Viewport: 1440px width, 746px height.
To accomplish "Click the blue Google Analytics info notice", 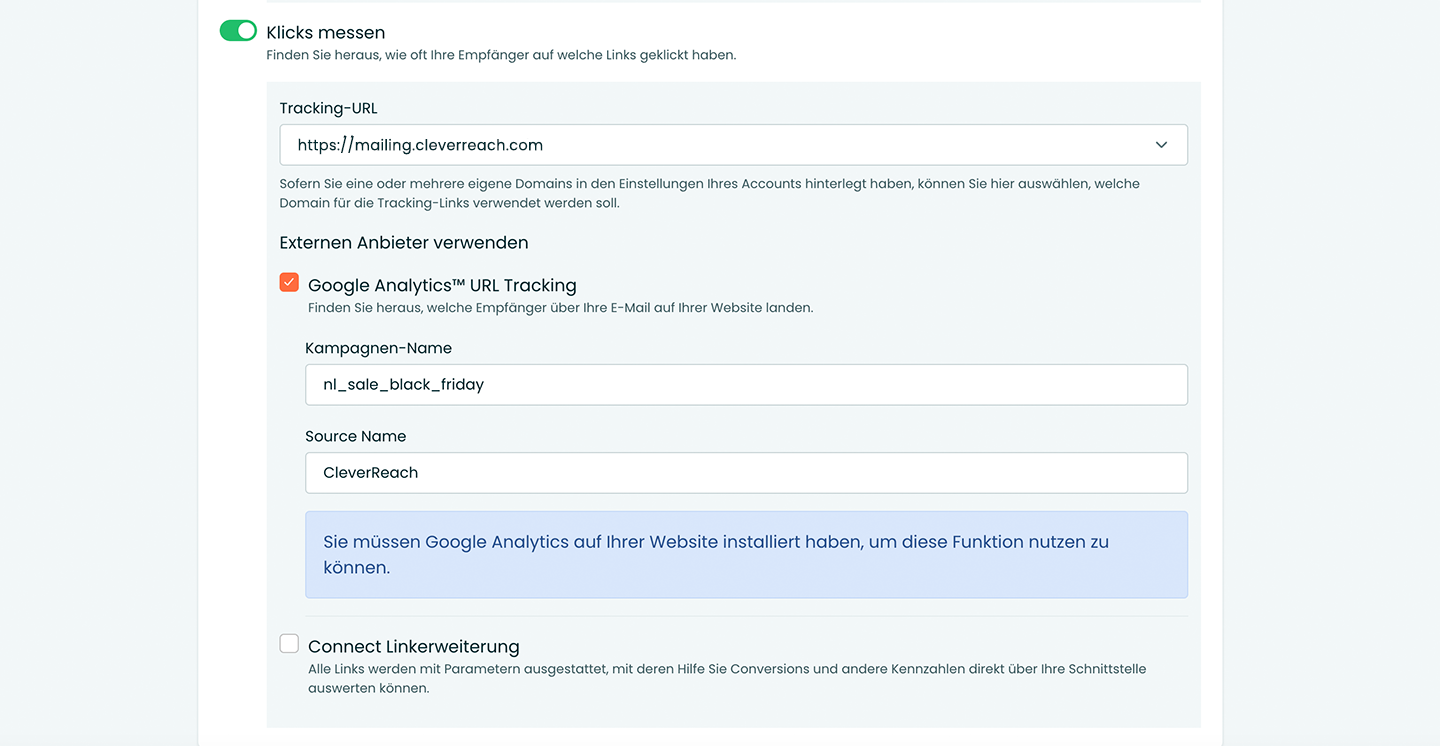I will (745, 555).
